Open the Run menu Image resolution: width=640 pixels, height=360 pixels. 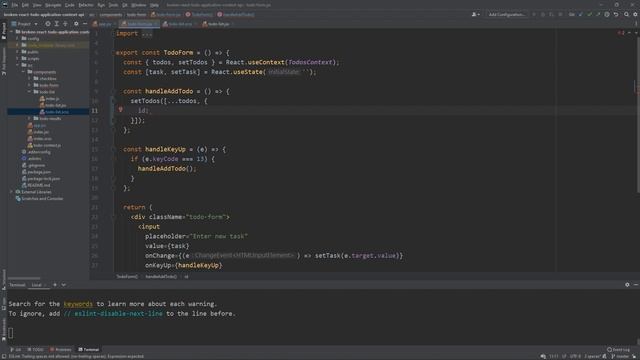point(101,5)
